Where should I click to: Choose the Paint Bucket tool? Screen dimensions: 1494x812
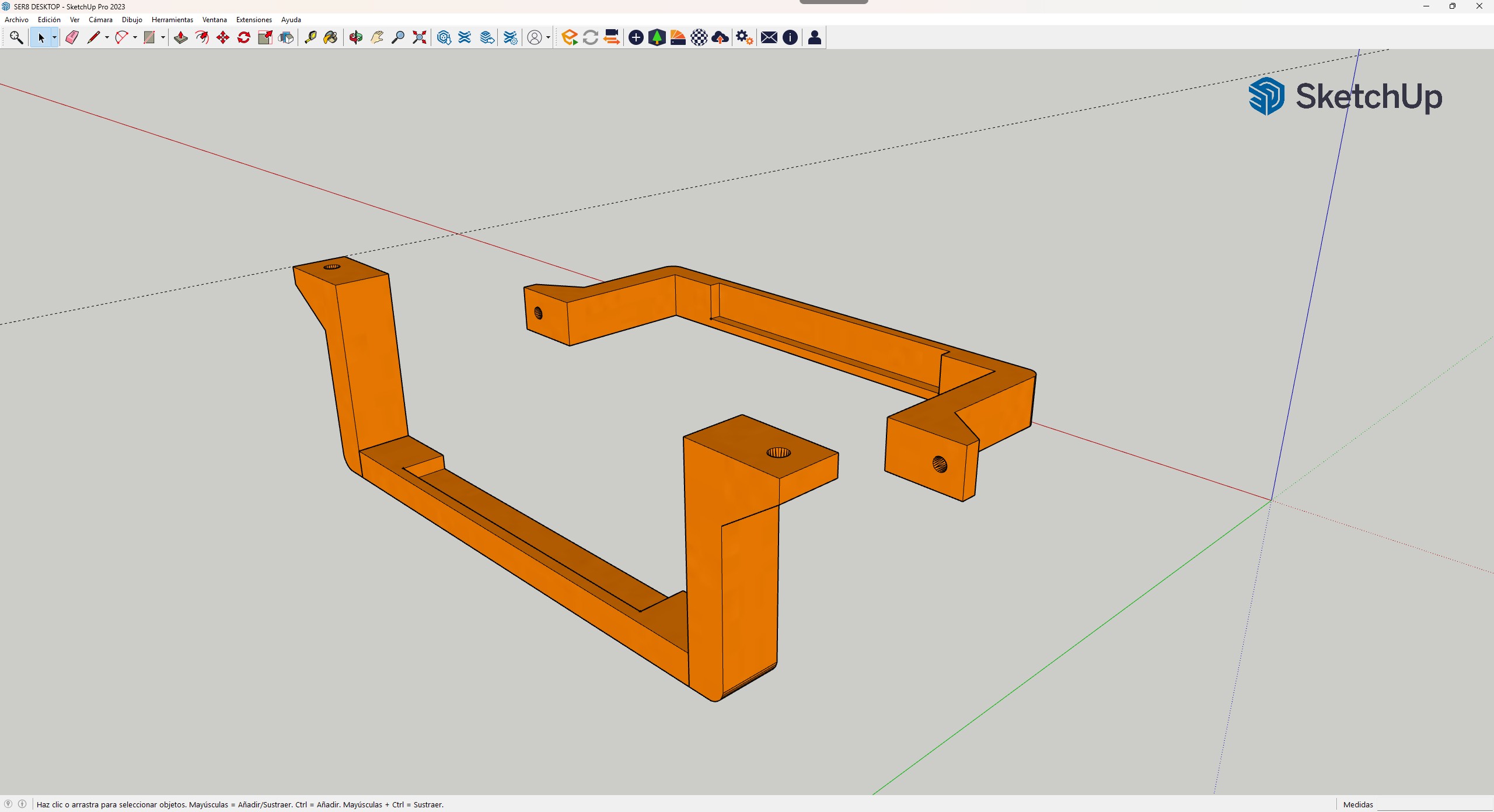pos(331,38)
